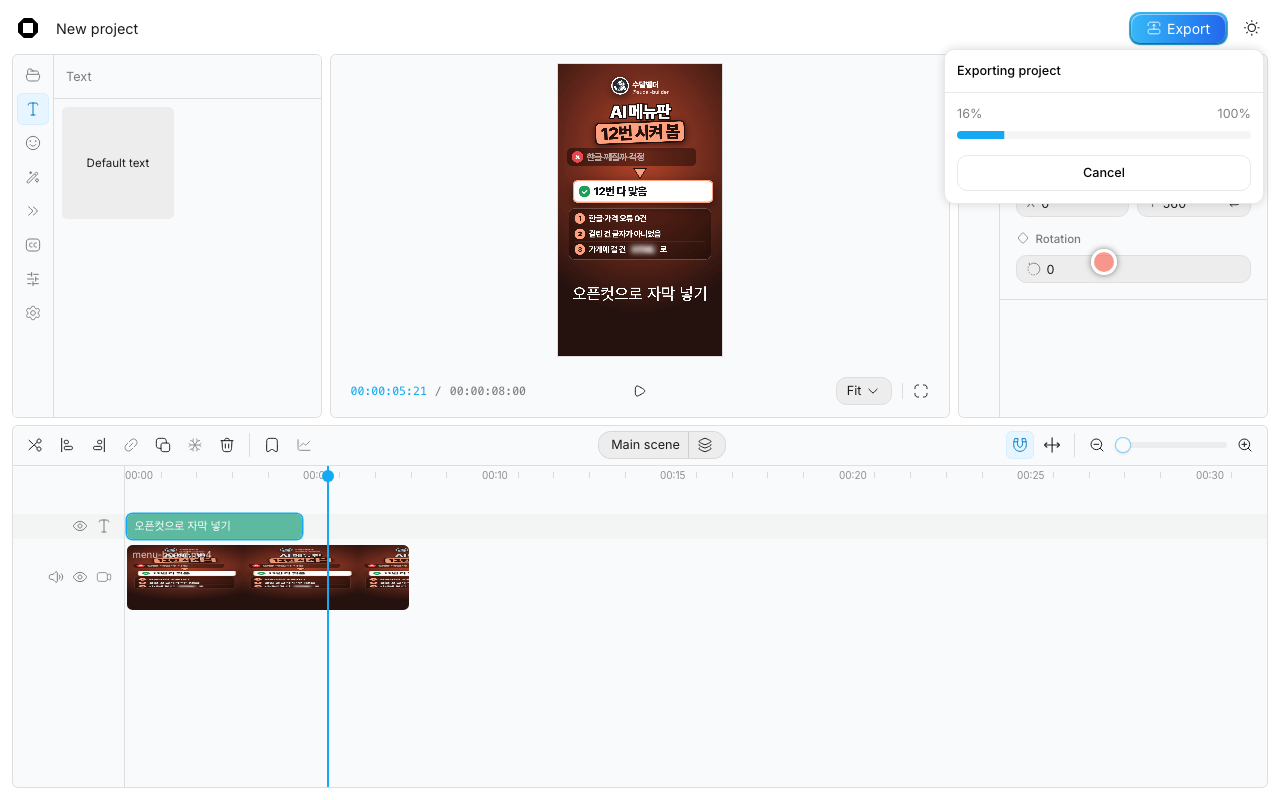Viewport: 1280px width, 800px height.
Task: Open the stickers smiley panel
Action: pyautogui.click(x=33, y=143)
